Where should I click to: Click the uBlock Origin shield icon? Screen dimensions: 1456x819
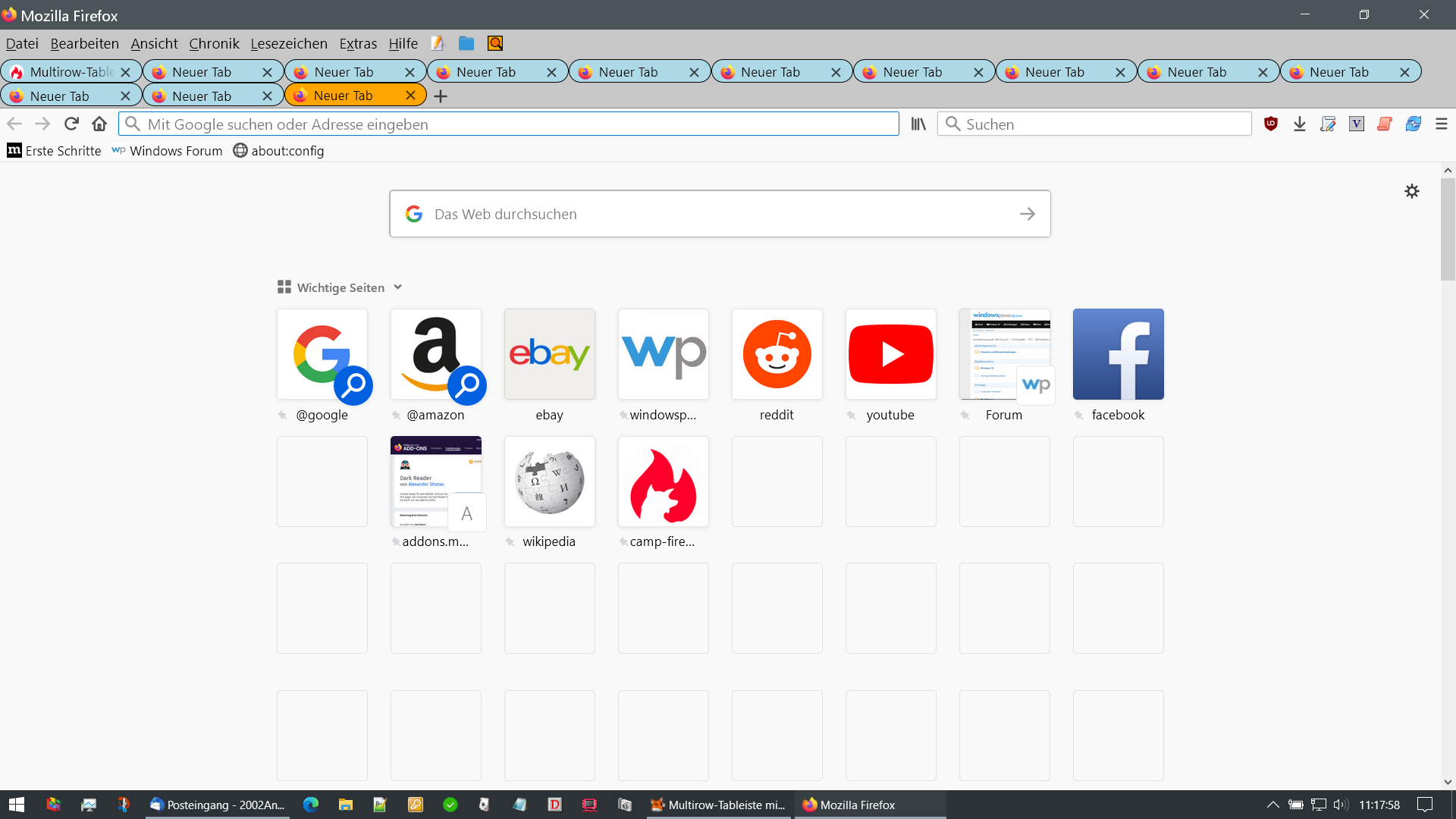point(1271,124)
